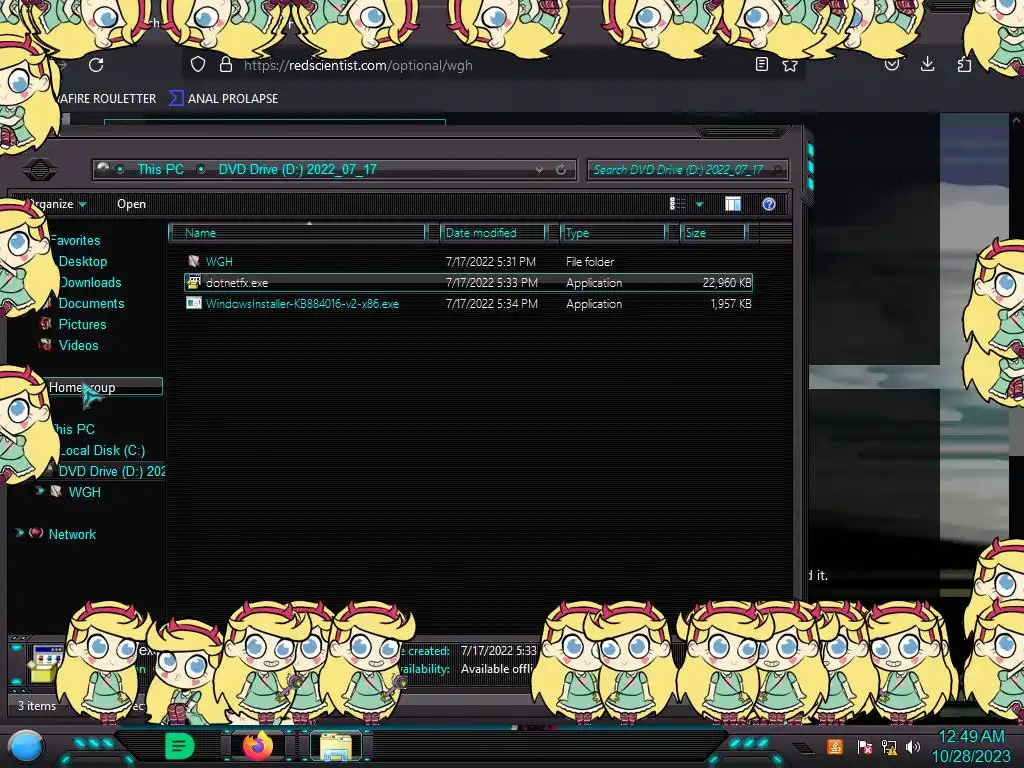Click the Network icon in the tree
Image resolution: width=1024 pixels, height=768 pixels.
36,533
